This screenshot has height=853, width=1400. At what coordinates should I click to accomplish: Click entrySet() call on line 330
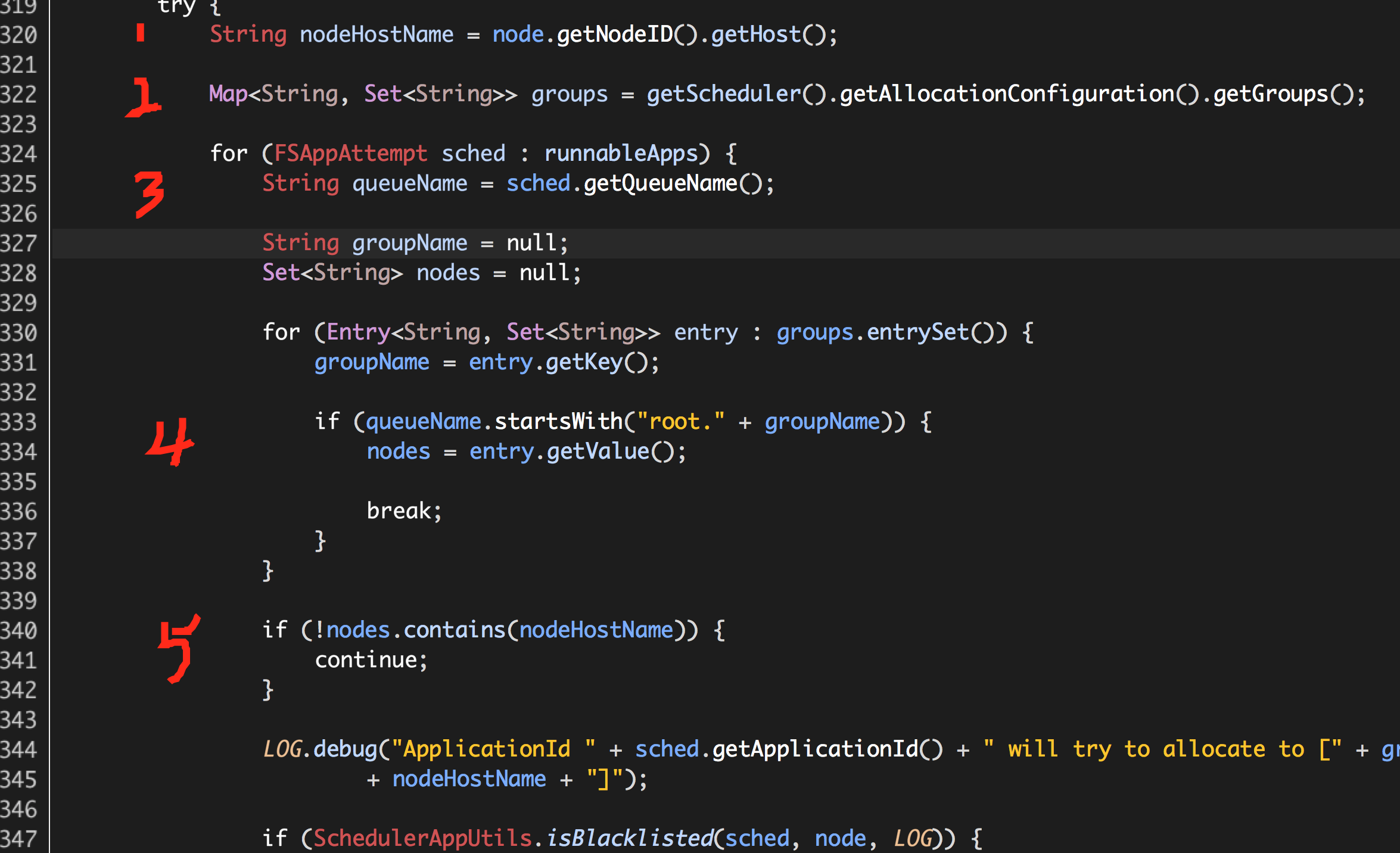click(931, 332)
